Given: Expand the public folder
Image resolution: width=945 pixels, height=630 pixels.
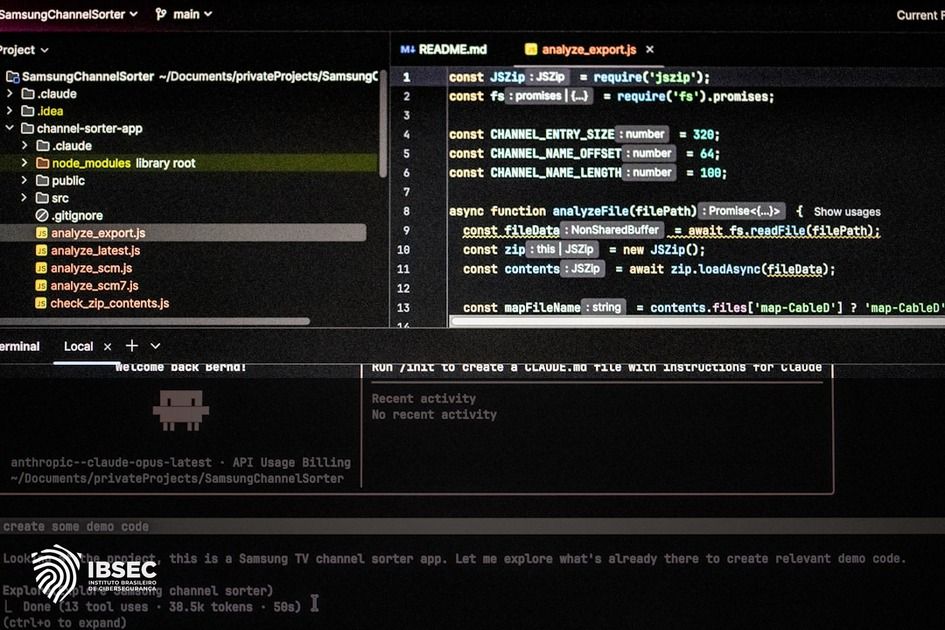Looking at the screenshot, I should tap(24, 180).
